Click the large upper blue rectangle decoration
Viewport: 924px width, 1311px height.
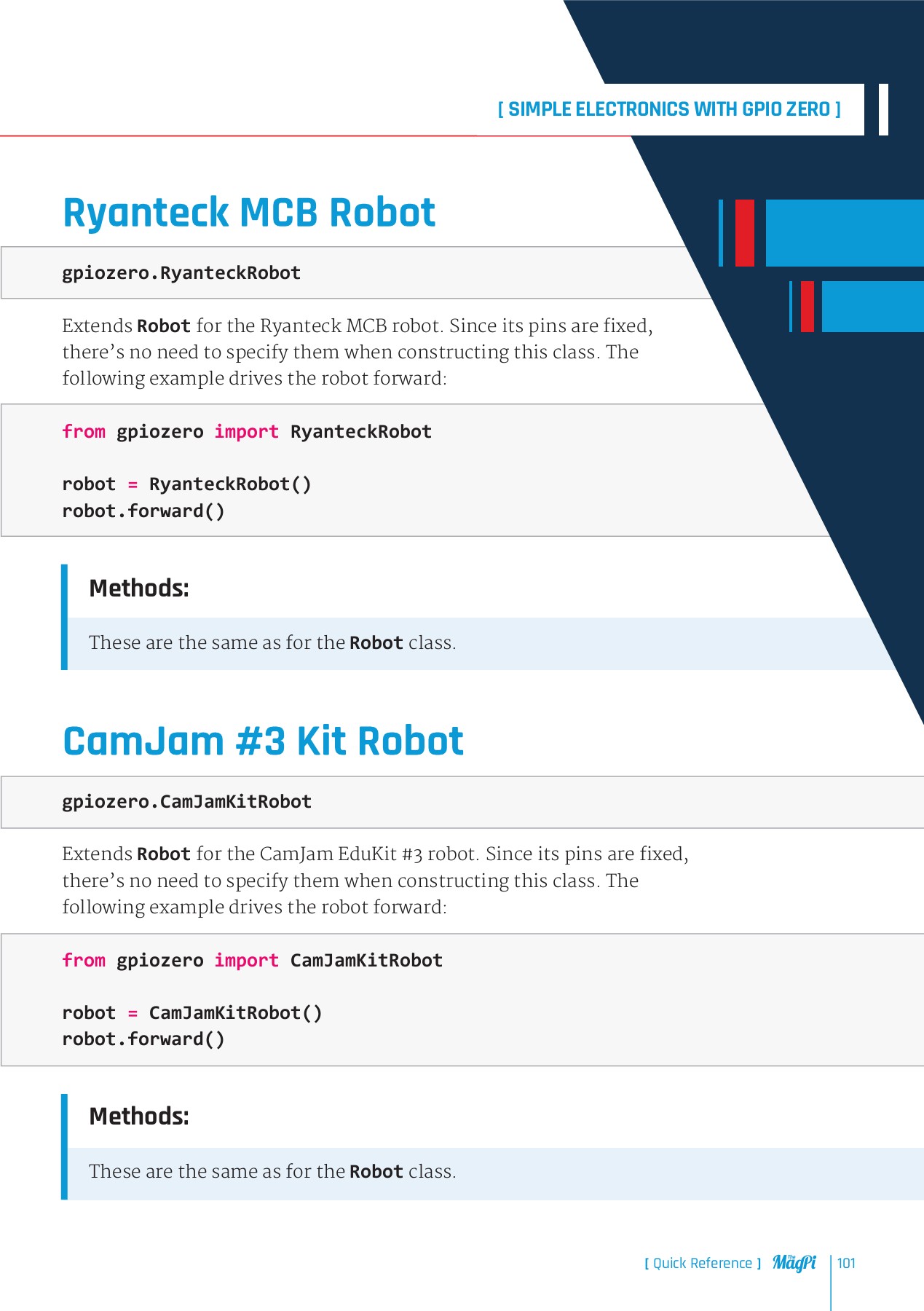pyautogui.click(x=843, y=233)
